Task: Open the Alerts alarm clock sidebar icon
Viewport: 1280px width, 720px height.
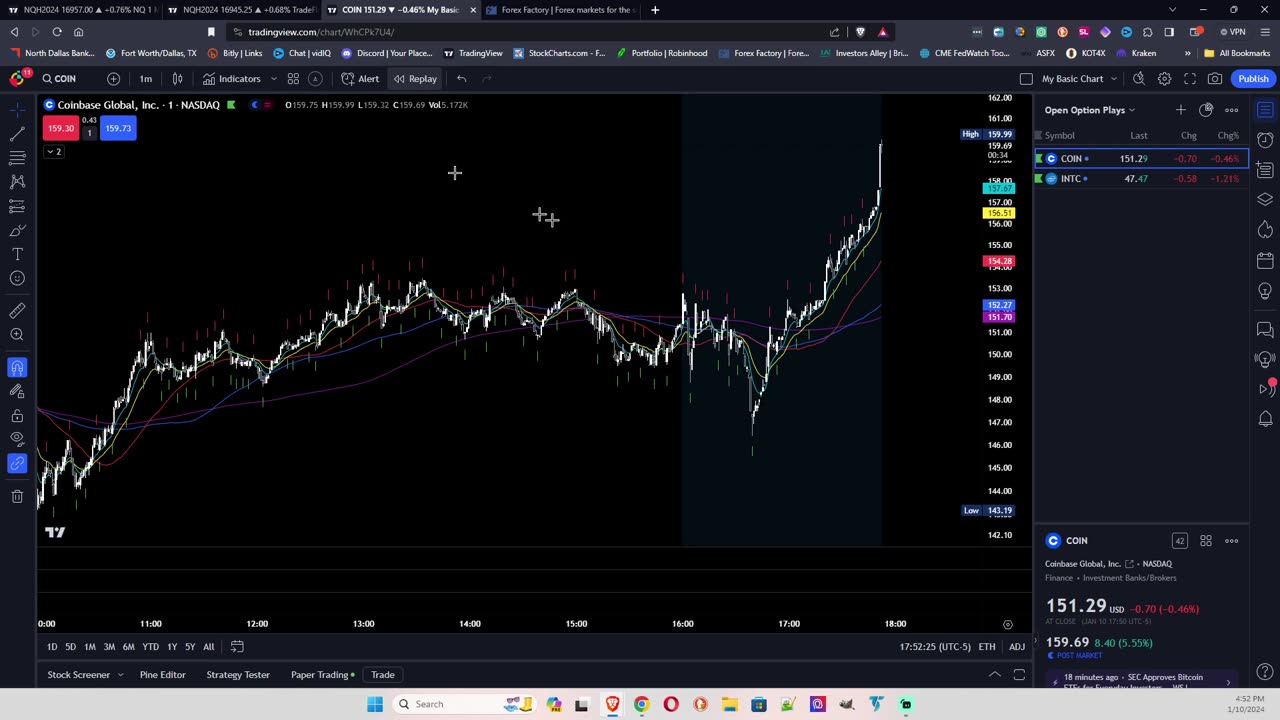Action: point(1265,139)
